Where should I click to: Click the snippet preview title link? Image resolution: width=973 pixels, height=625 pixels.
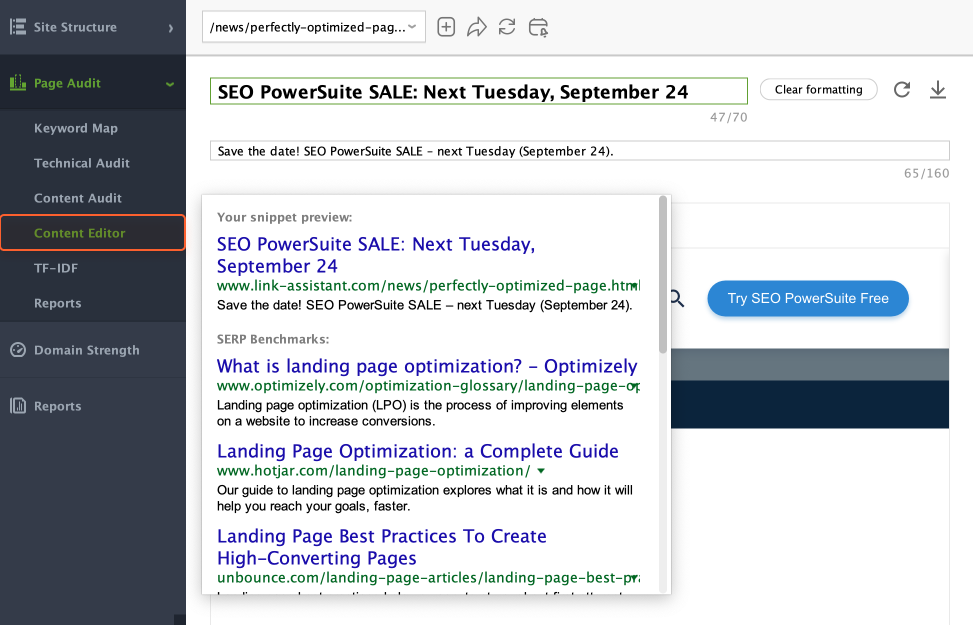[x=375, y=255]
